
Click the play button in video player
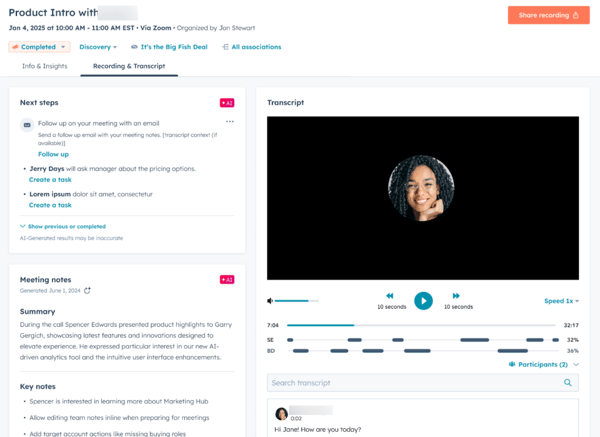point(423,300)
